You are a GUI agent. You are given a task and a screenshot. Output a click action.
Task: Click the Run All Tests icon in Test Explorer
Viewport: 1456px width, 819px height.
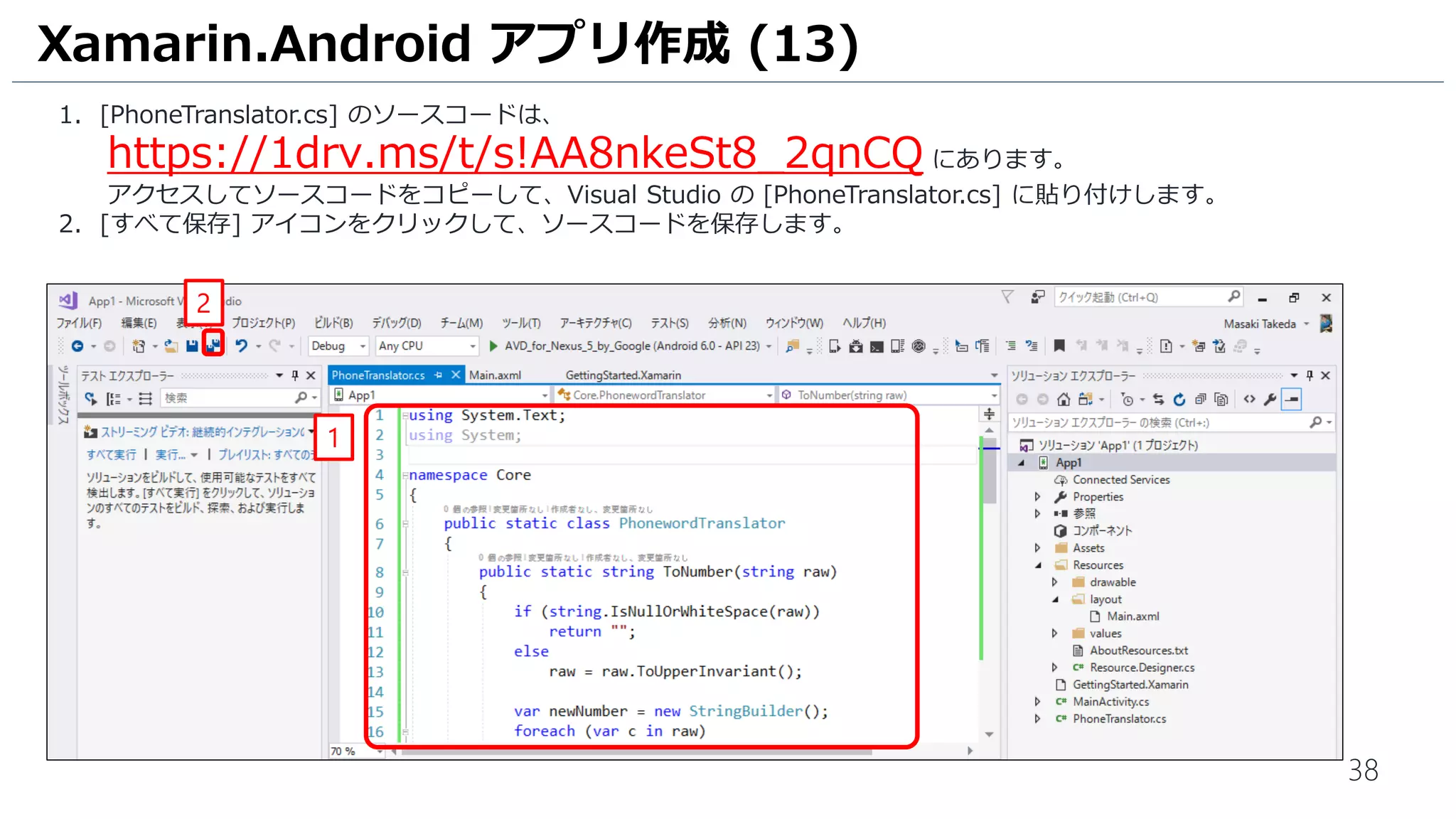[x=90, y=398]
